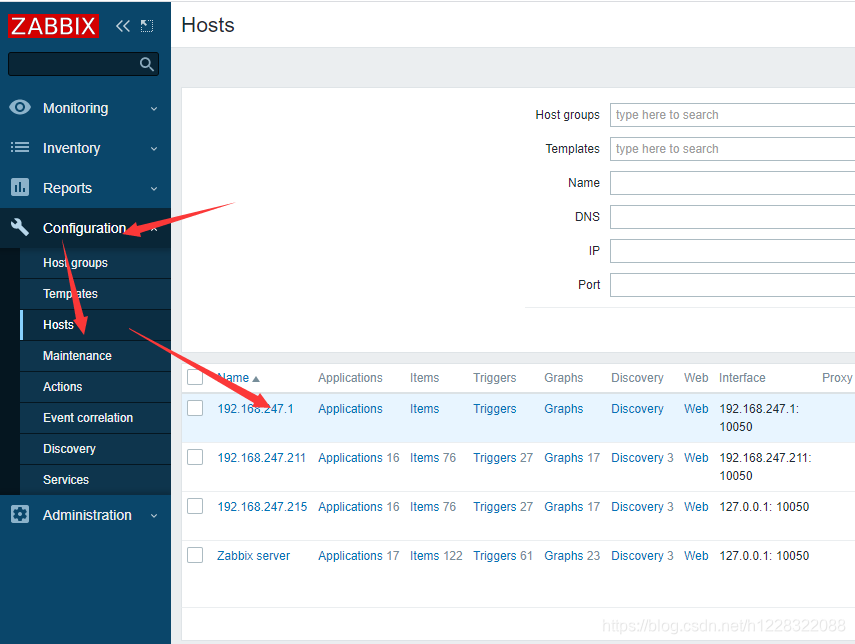Screen dimensions: 855x644
Task: Expand the Administration menu chevron
Action: point(154,515)
